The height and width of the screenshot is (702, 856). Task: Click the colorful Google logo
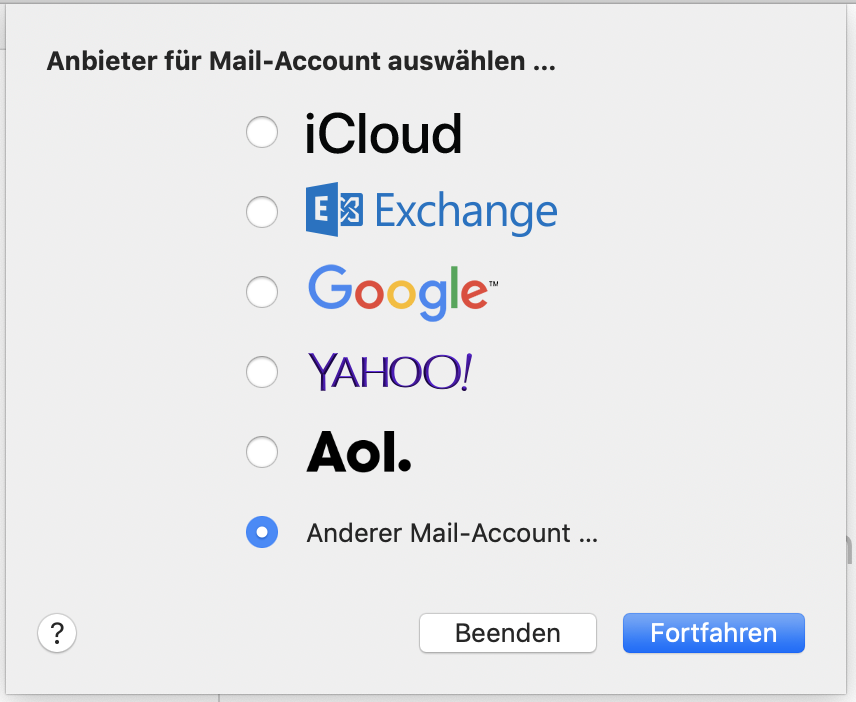(x=397, y=291)
